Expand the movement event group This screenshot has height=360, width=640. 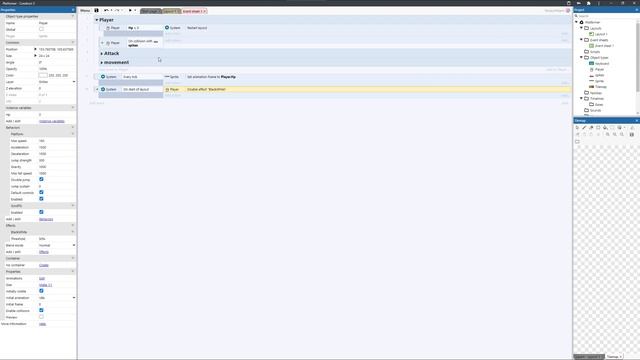click(102, 62)
